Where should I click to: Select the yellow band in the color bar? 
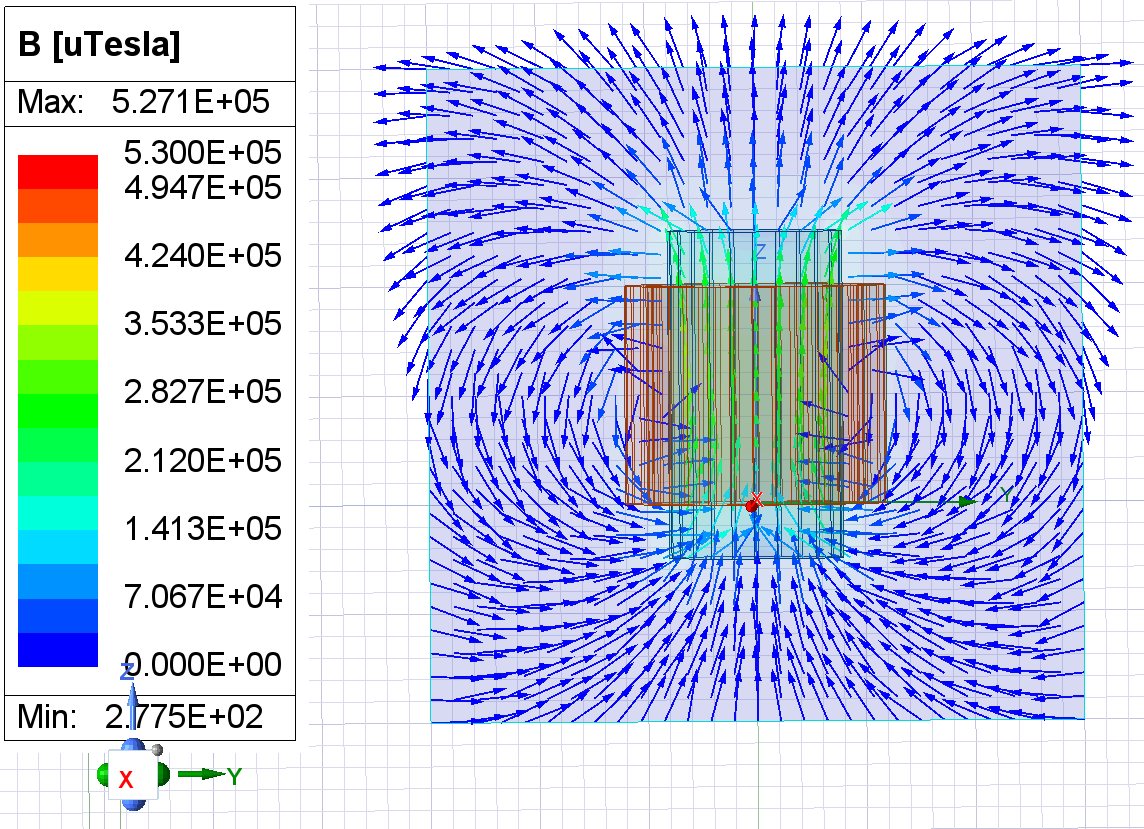tap(58, 274)
